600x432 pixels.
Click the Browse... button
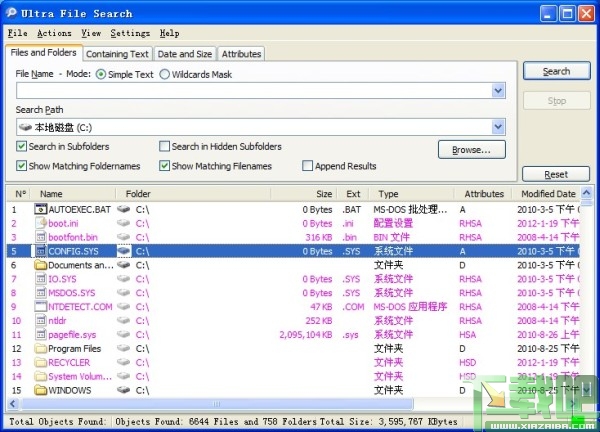(471, 150)
